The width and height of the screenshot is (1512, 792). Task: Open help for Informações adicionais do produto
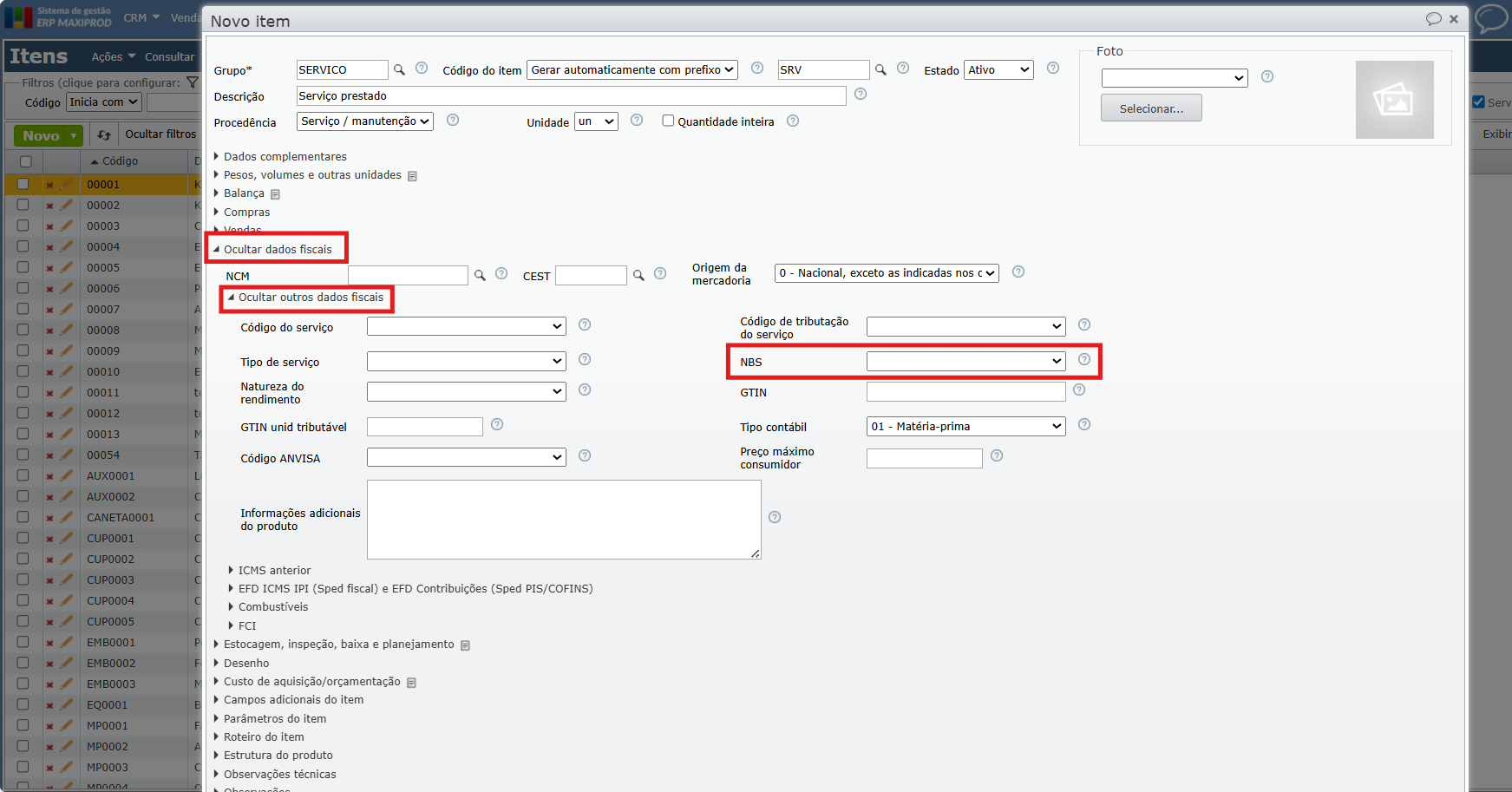pyautogui.click(x=775, y=517)
